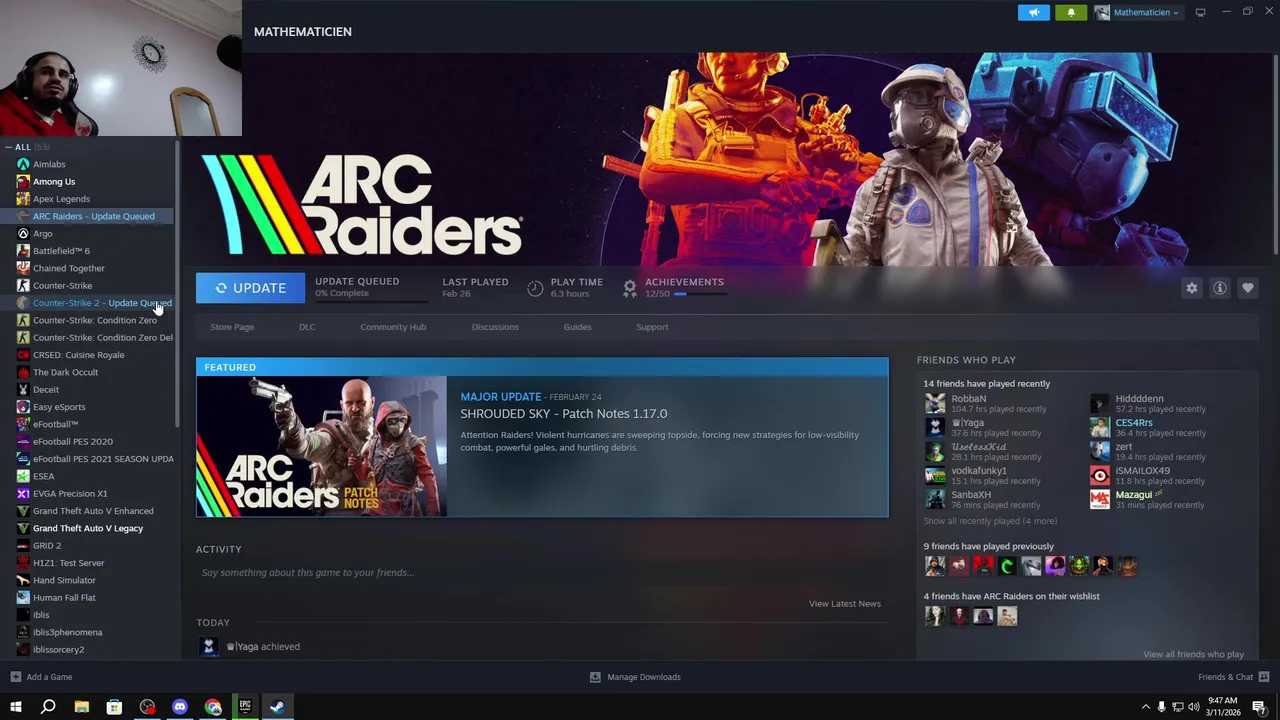Open Friends & Chat icon
Viewport: 1280px width, 720px height.
click(x=1264, y=677)
